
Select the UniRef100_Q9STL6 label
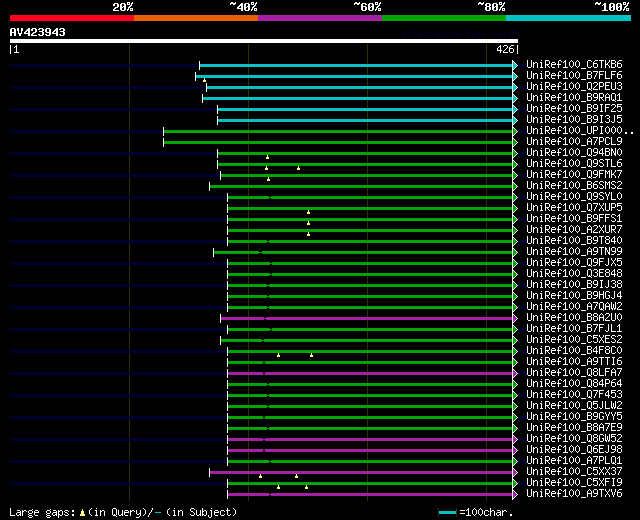tap(574, 164)
